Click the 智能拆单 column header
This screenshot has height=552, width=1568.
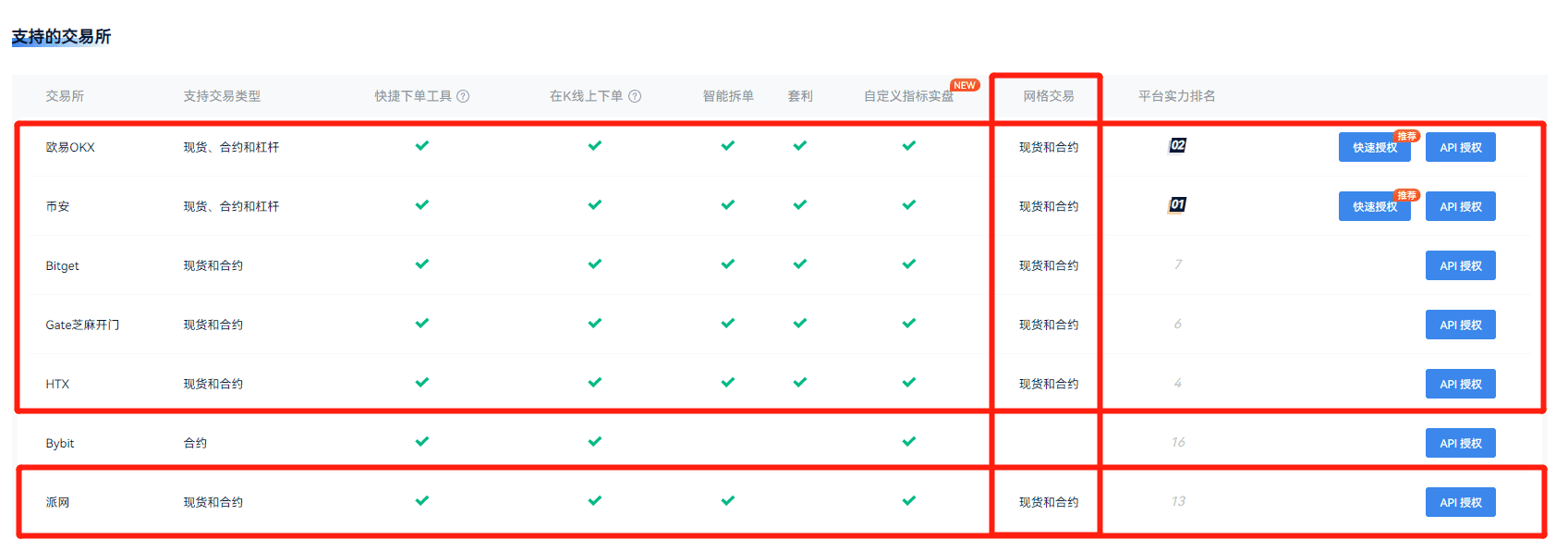[x=728, y=96]
